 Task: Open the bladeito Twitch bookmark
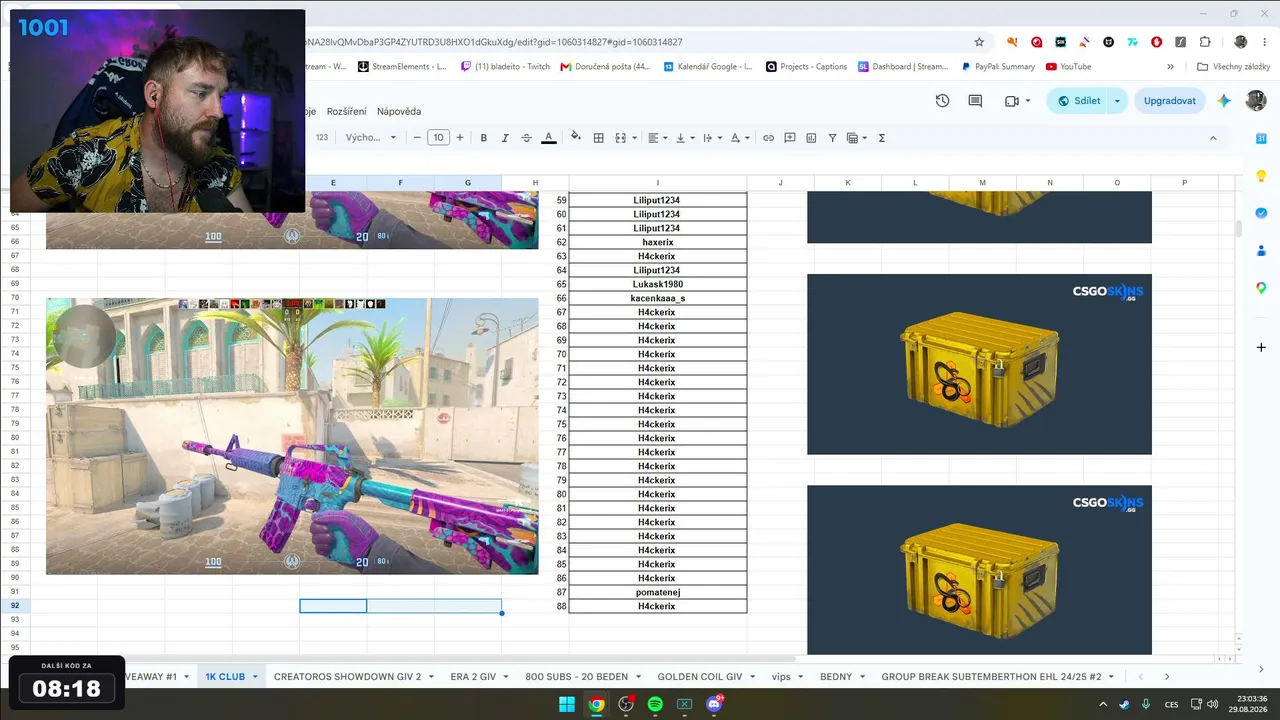point(505,67)
